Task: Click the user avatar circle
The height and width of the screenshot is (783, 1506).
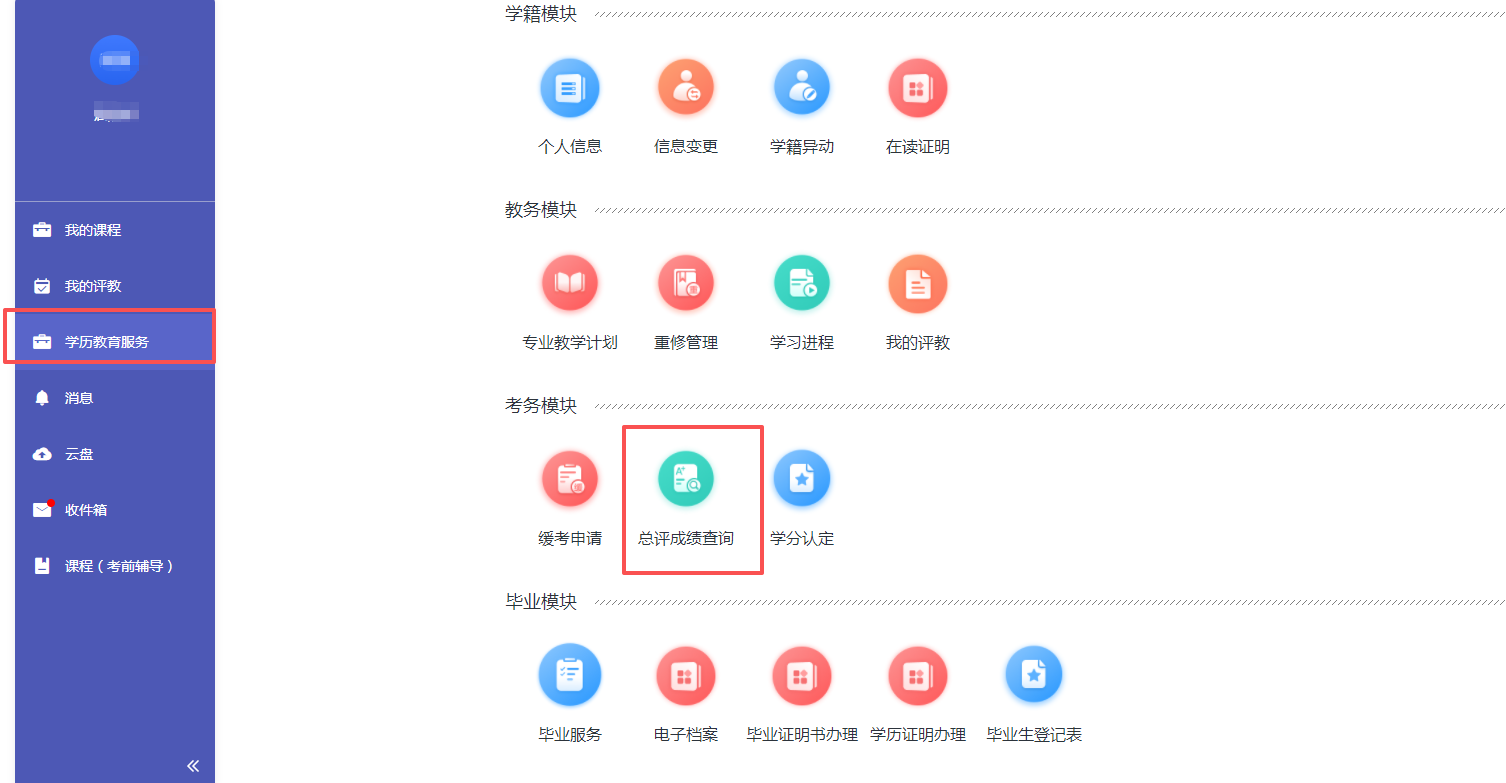Action: 115,60
